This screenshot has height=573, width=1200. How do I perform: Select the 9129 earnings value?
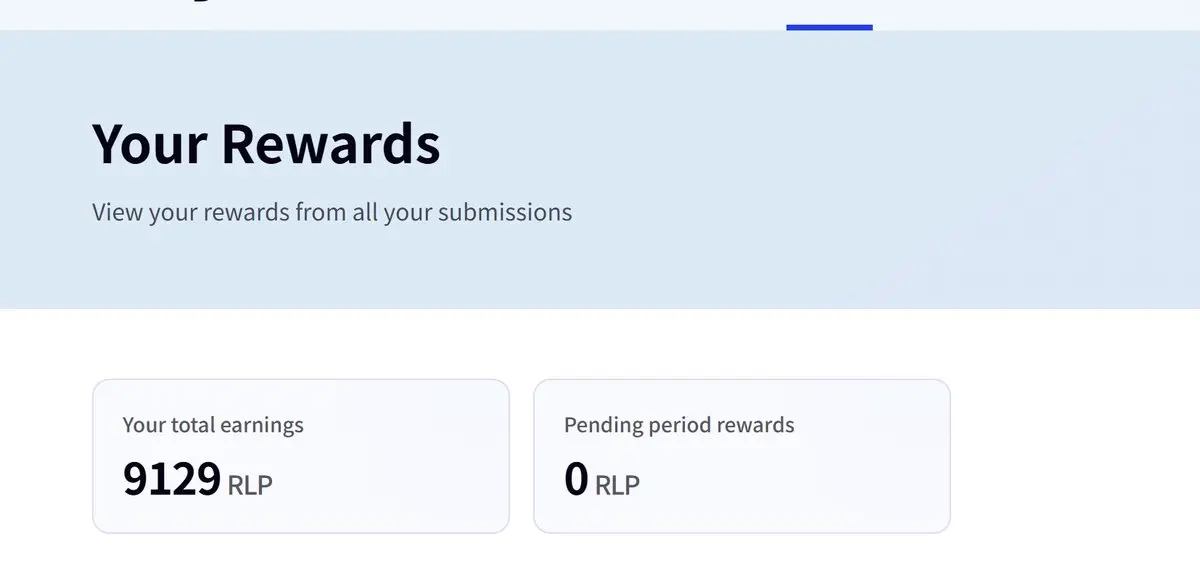pos(171,479)
